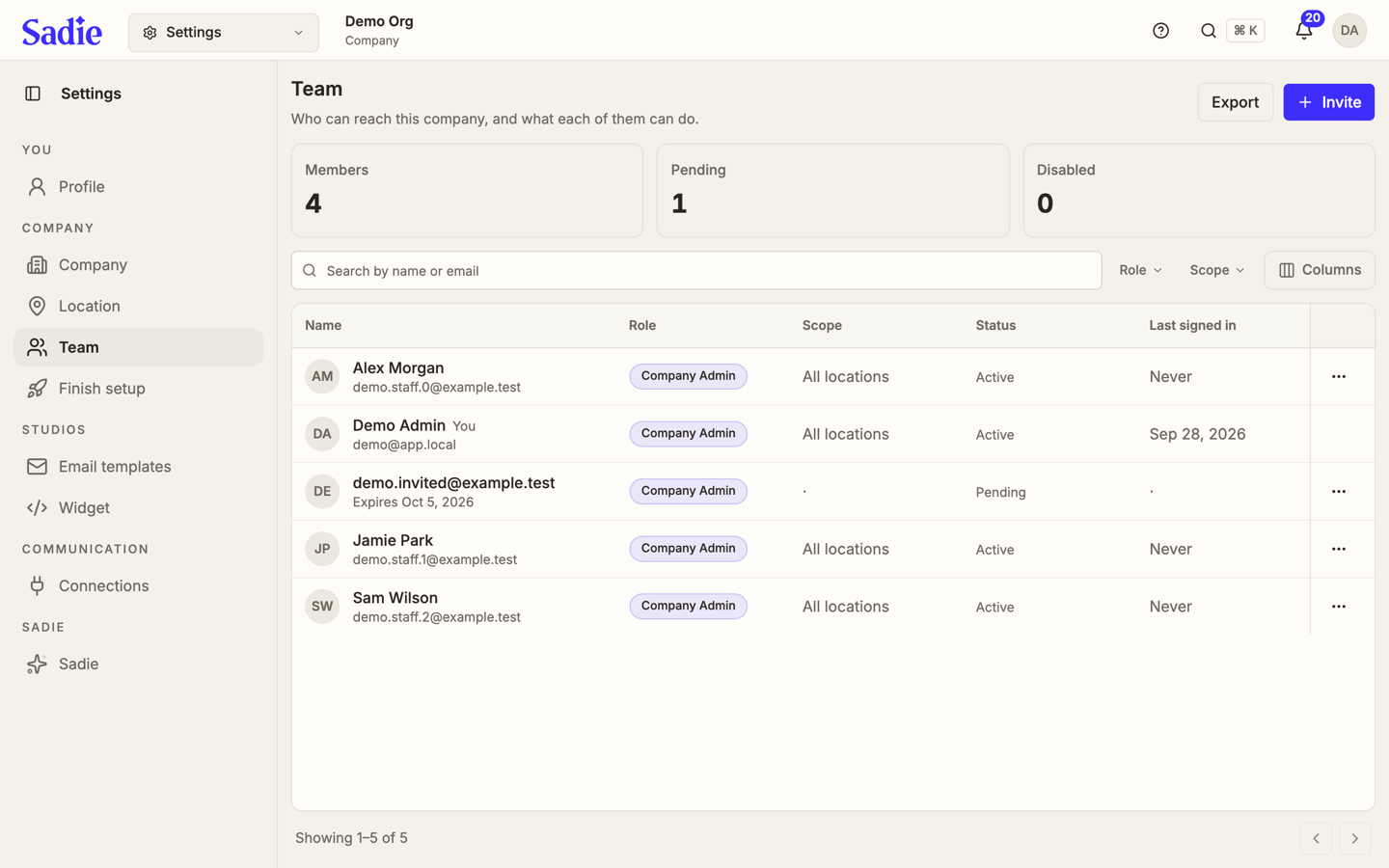
Task: Click the Disabled stat card
Action: pos(1199,191)
